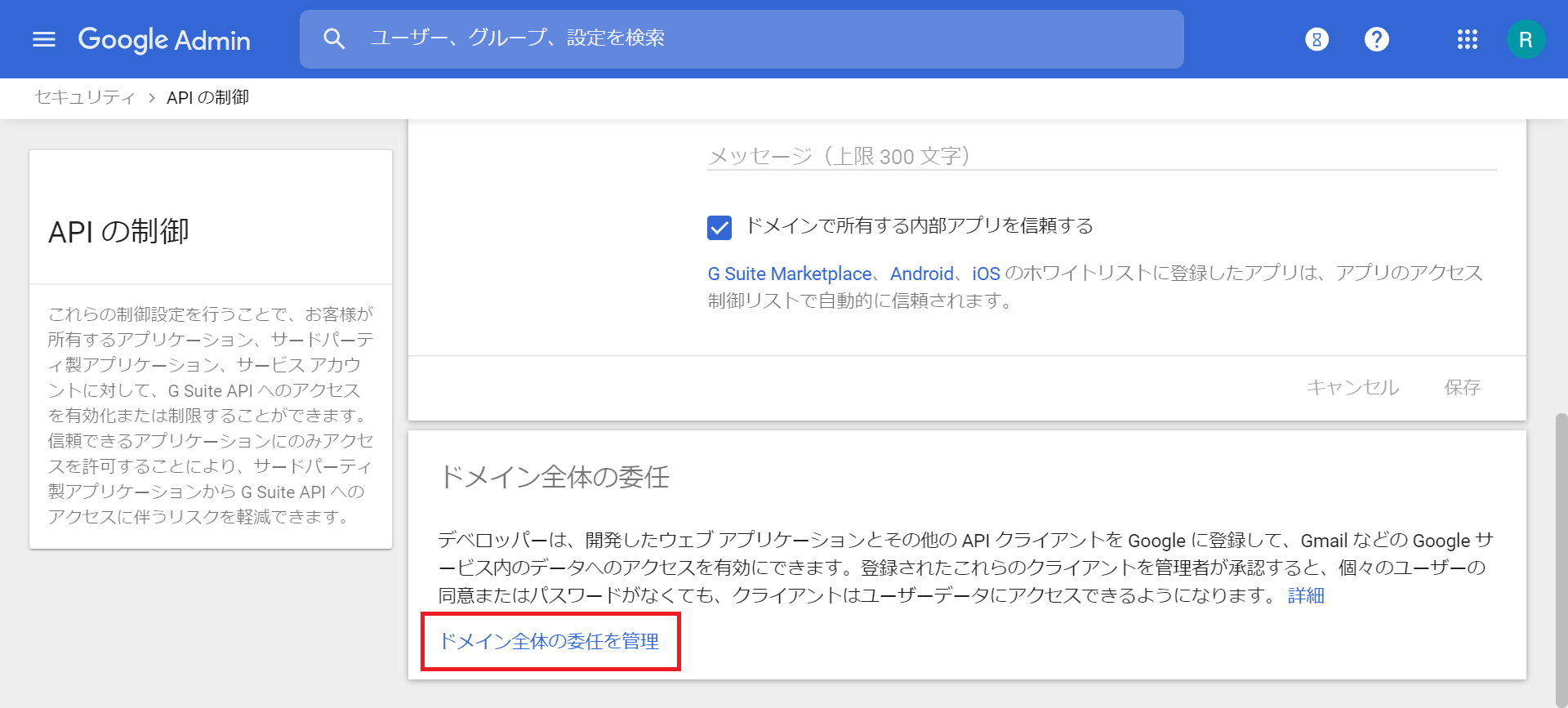Image resolution: width=1568 pixels, height=708 pixels.
Task: Open the help question mark icon
Action: 1377,39
